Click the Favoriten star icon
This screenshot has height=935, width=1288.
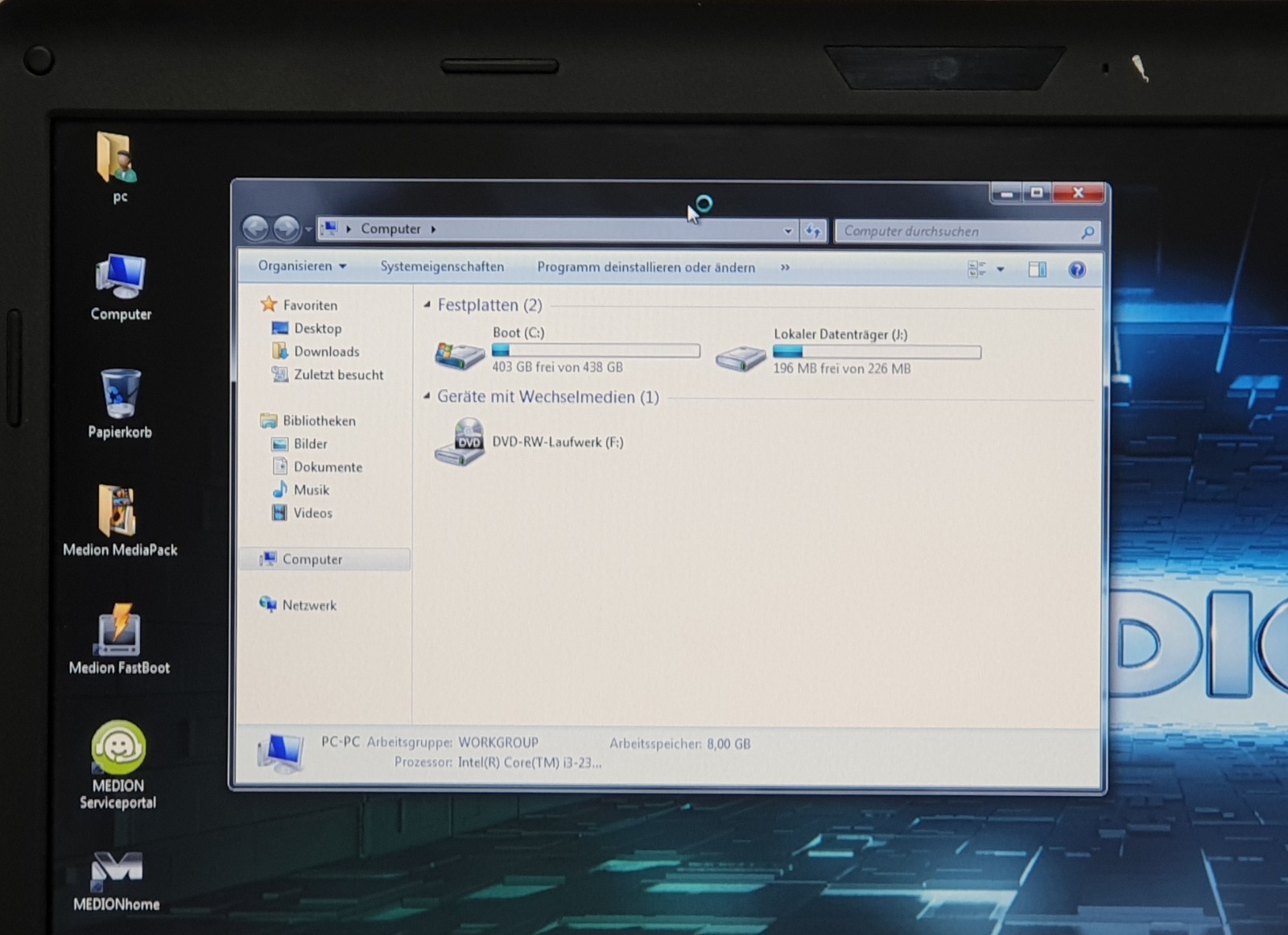pyautogui.click(x=268, y=304)
